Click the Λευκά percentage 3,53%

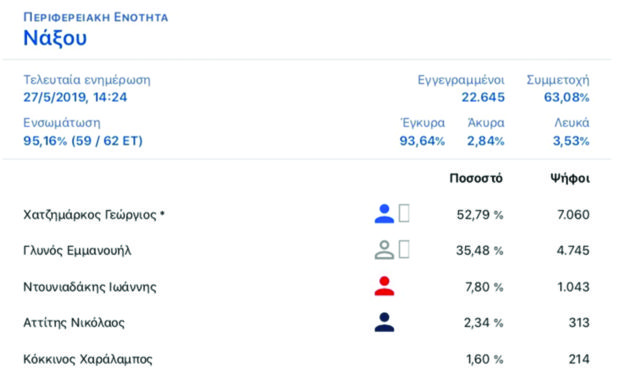(571, 141)
